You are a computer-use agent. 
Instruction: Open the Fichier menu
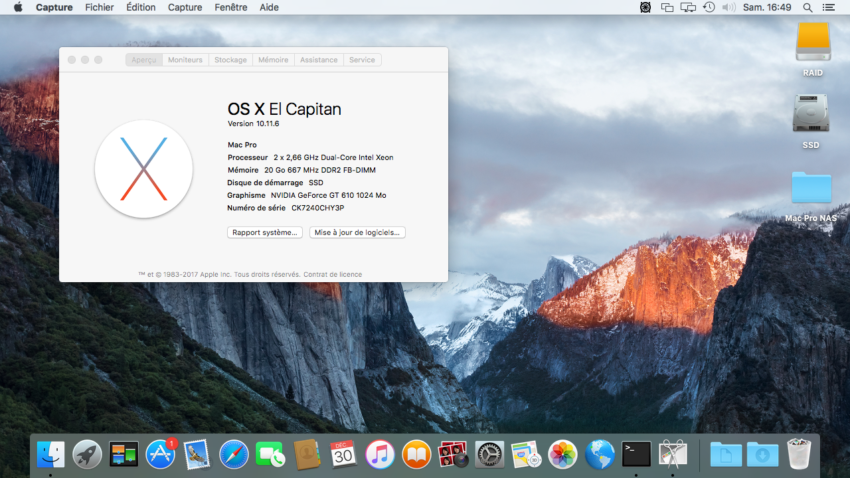tap(99, 7)
